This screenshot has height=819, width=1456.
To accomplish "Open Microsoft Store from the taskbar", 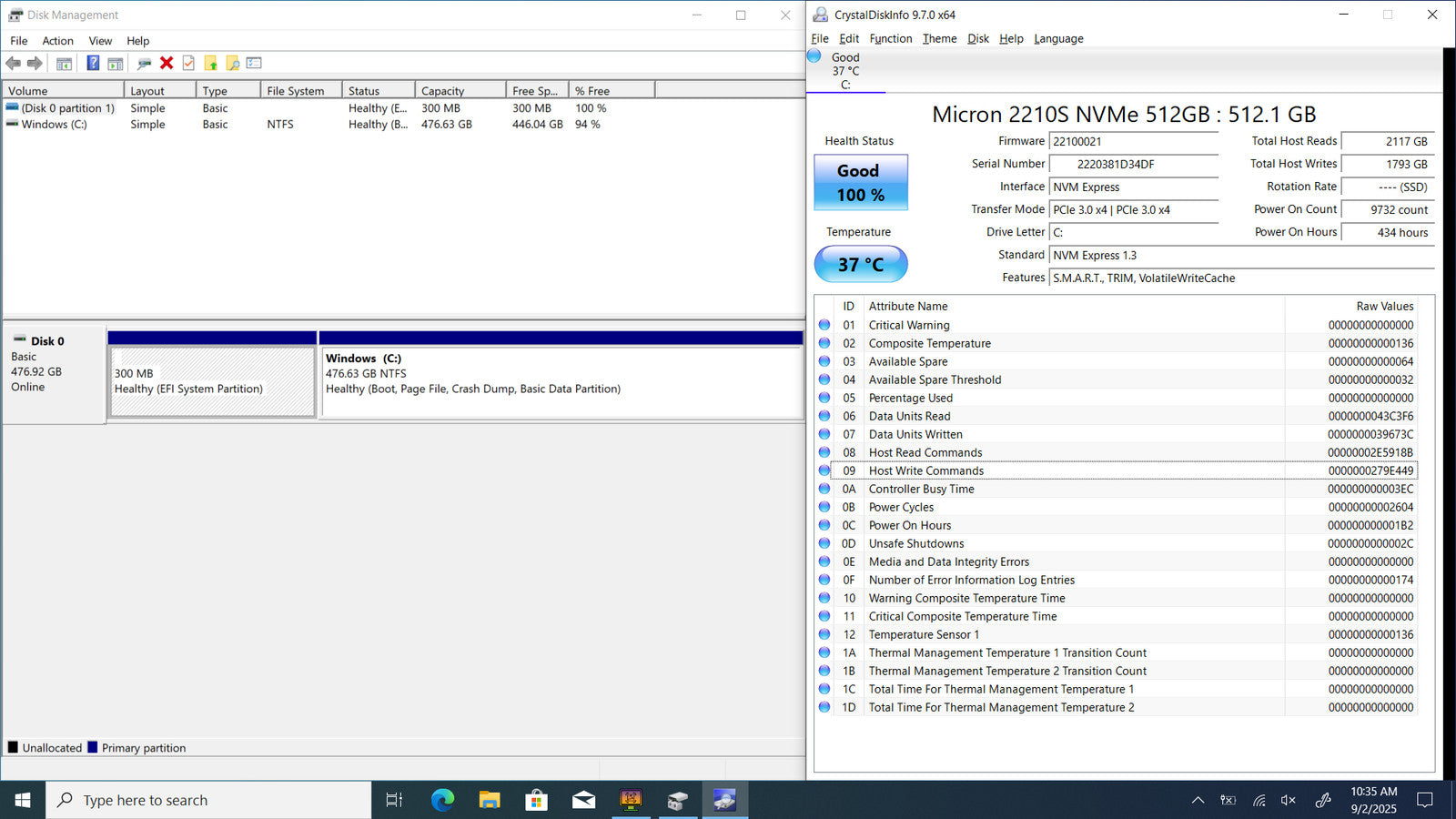I will point(537,800).
